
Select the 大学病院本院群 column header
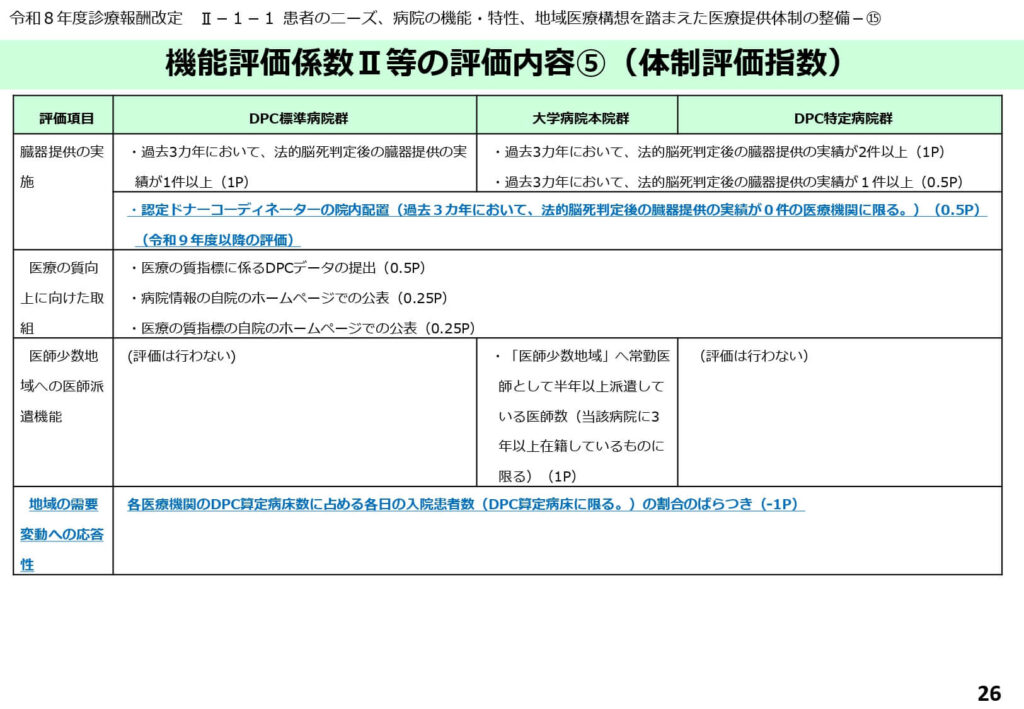[576, 117]
